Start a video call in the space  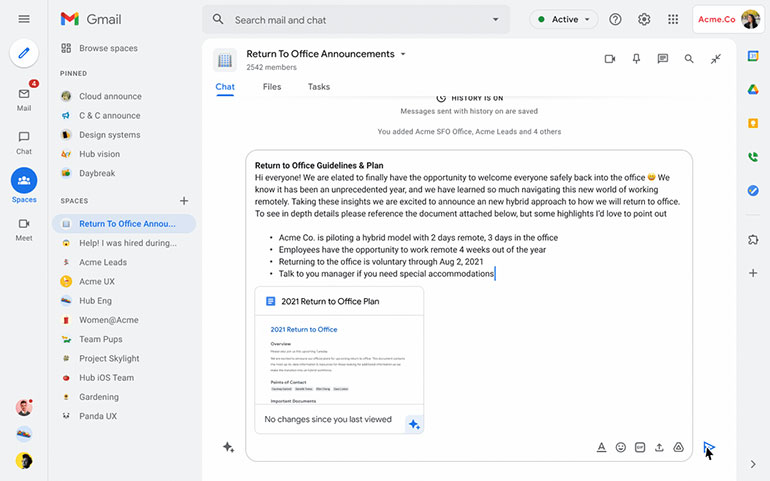point(610,59)
